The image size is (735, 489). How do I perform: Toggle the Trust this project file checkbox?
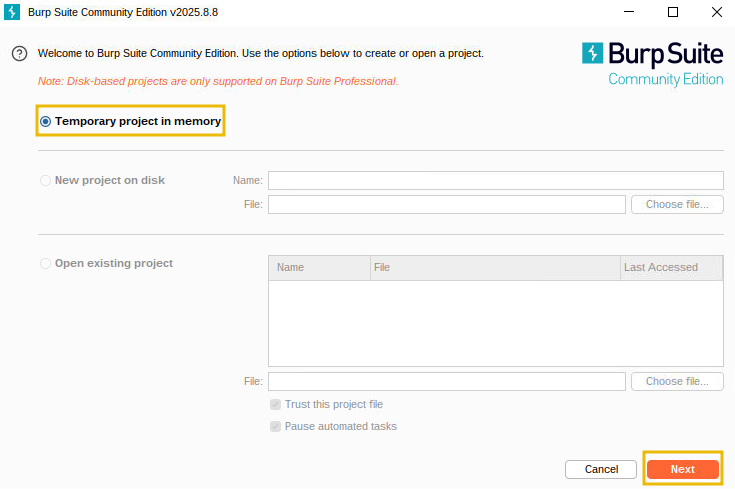point(275,405)
